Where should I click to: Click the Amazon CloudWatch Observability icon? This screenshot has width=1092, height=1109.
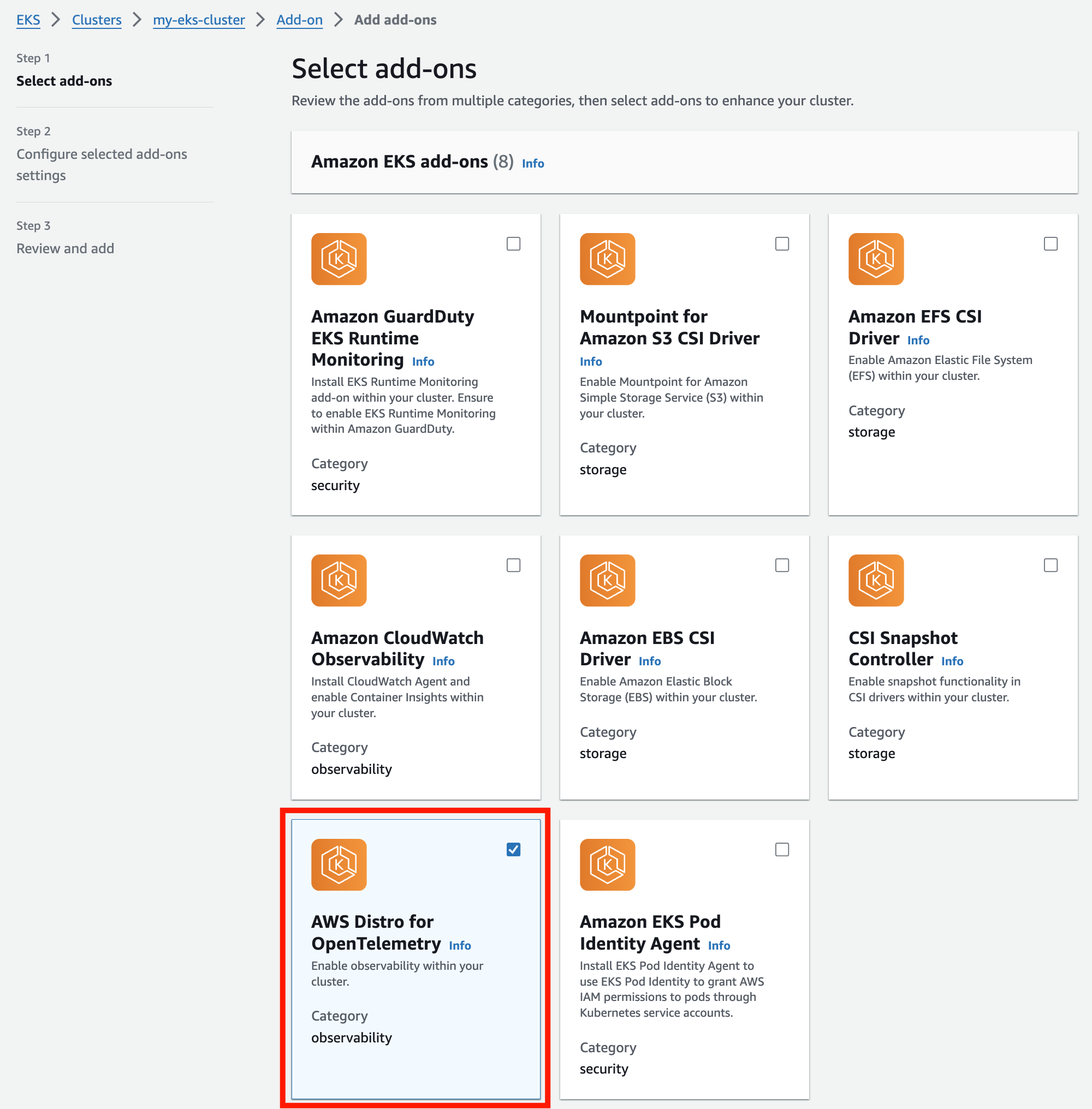pyautogui.click(x=339, y=580)
